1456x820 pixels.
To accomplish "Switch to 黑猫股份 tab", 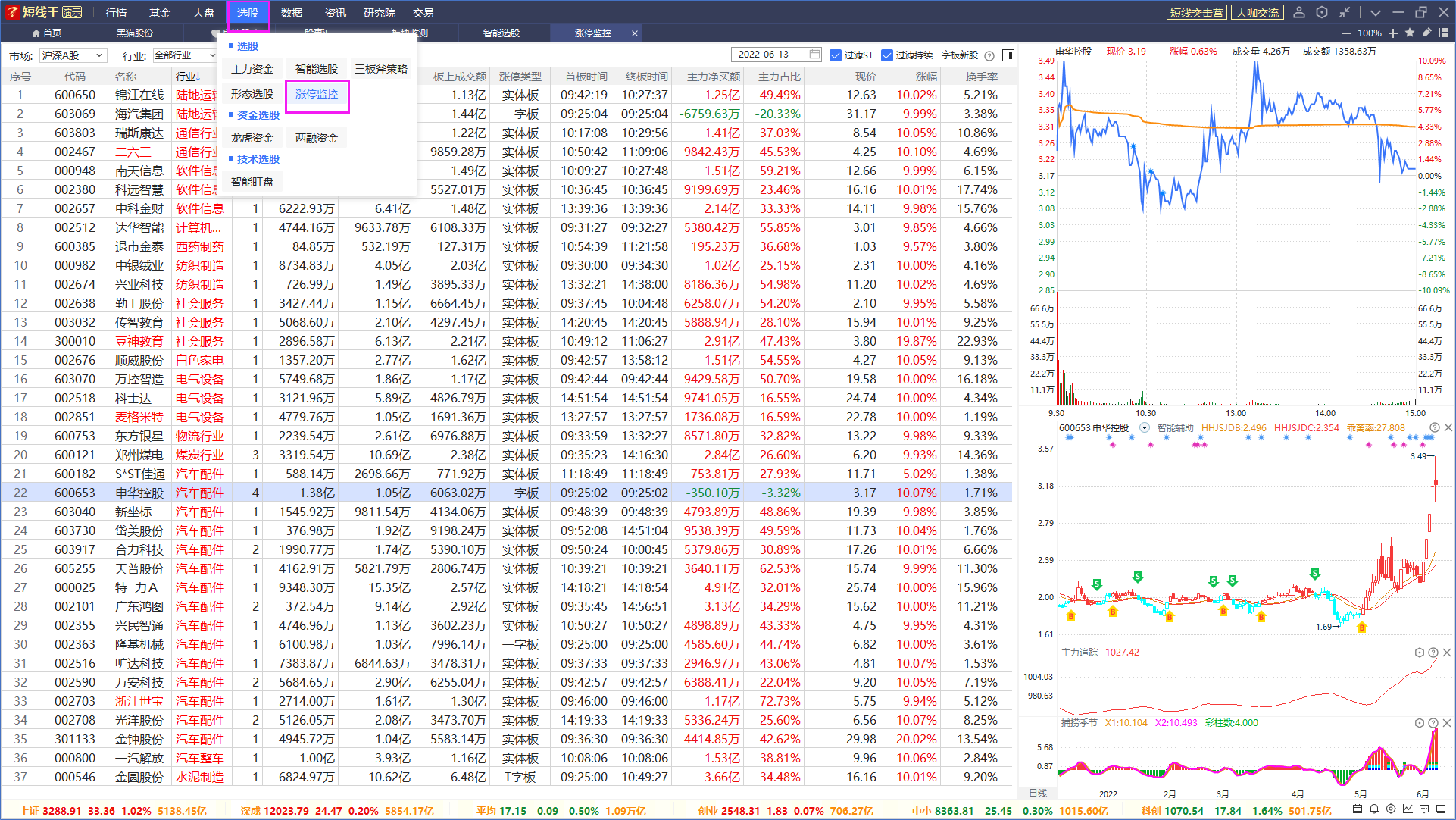I will [x=134, y=33].
